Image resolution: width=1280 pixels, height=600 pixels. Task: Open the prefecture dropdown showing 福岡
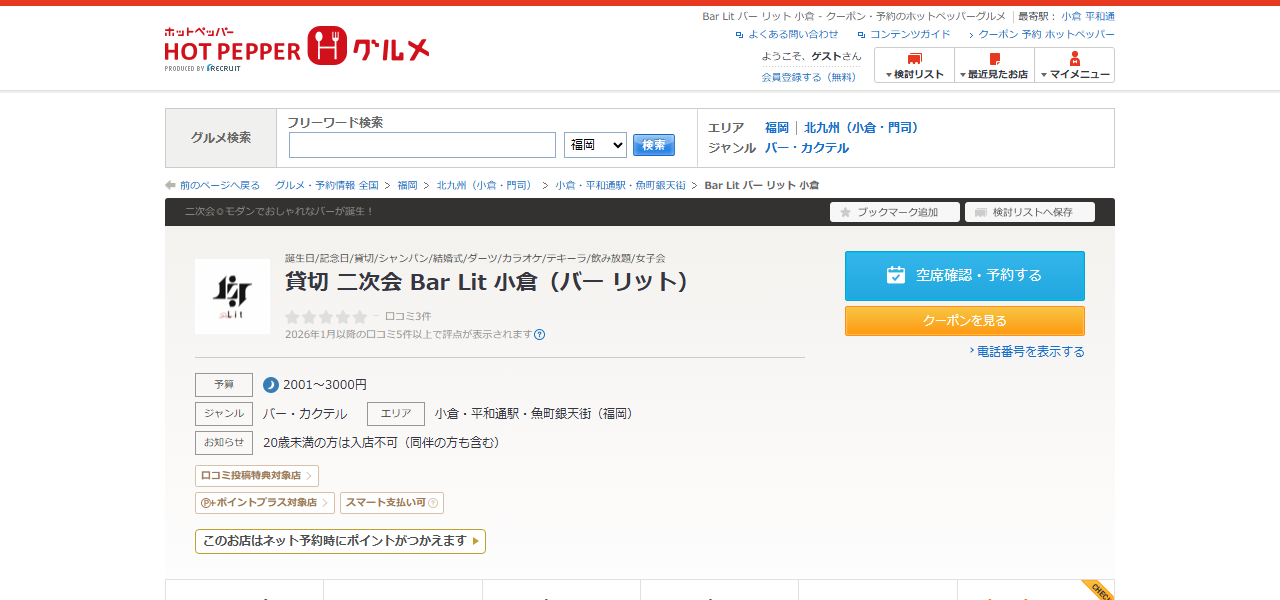[x=595, y=145]
